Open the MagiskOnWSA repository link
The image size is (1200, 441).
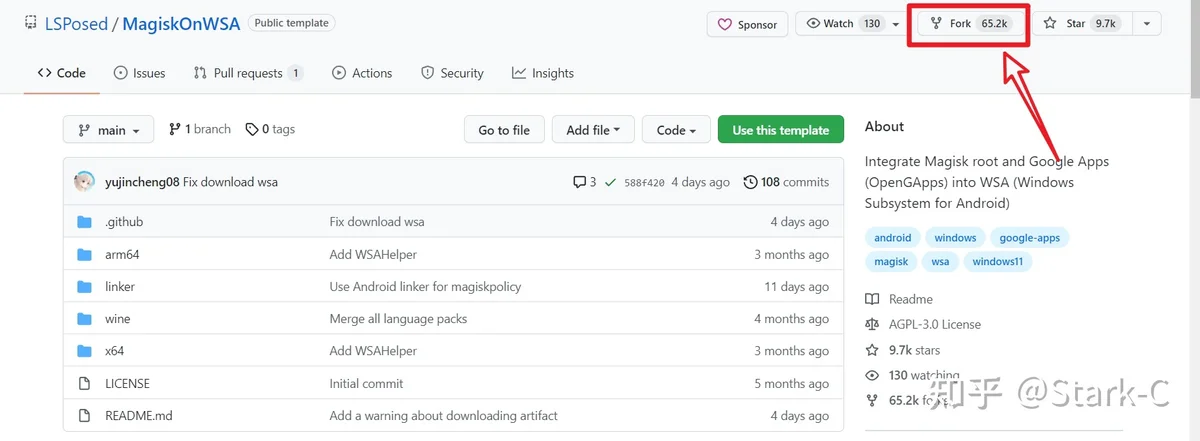181,24
